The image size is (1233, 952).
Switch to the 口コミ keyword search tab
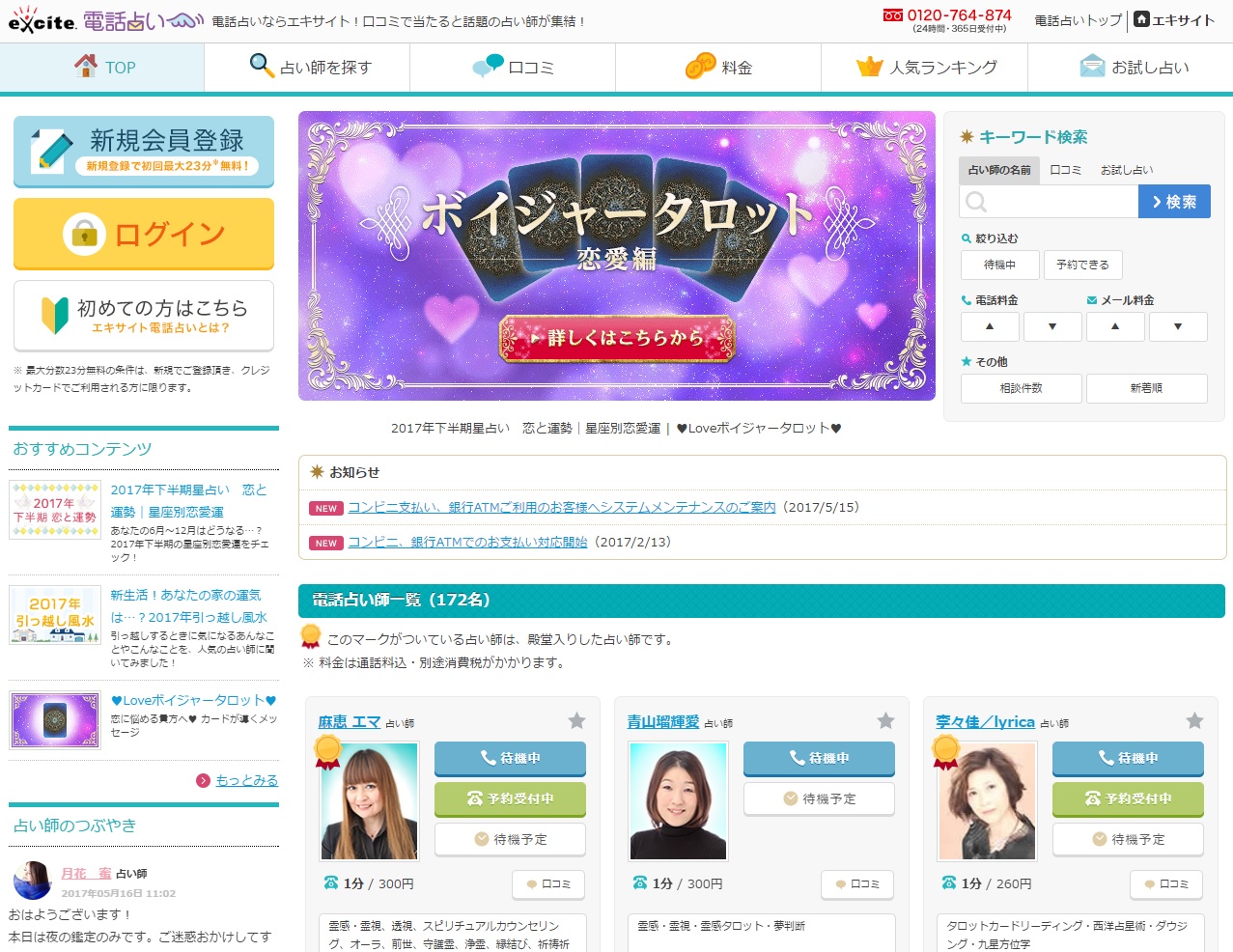point(1065,170)
